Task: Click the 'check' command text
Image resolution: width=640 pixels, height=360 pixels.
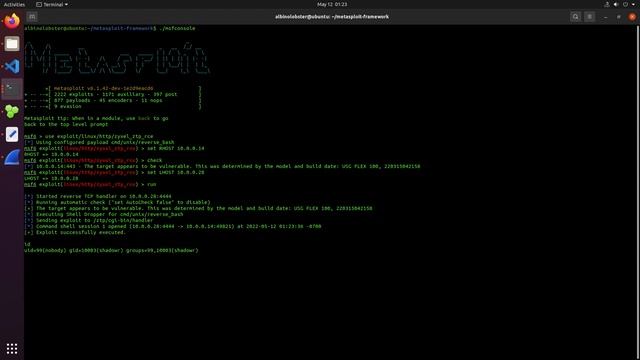Action: tap(154, 160)
